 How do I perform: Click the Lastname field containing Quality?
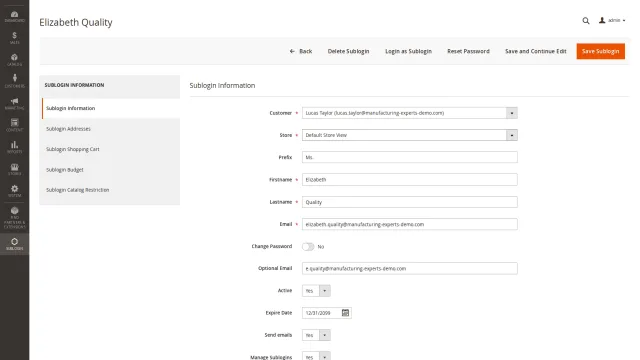coord(409,202)
